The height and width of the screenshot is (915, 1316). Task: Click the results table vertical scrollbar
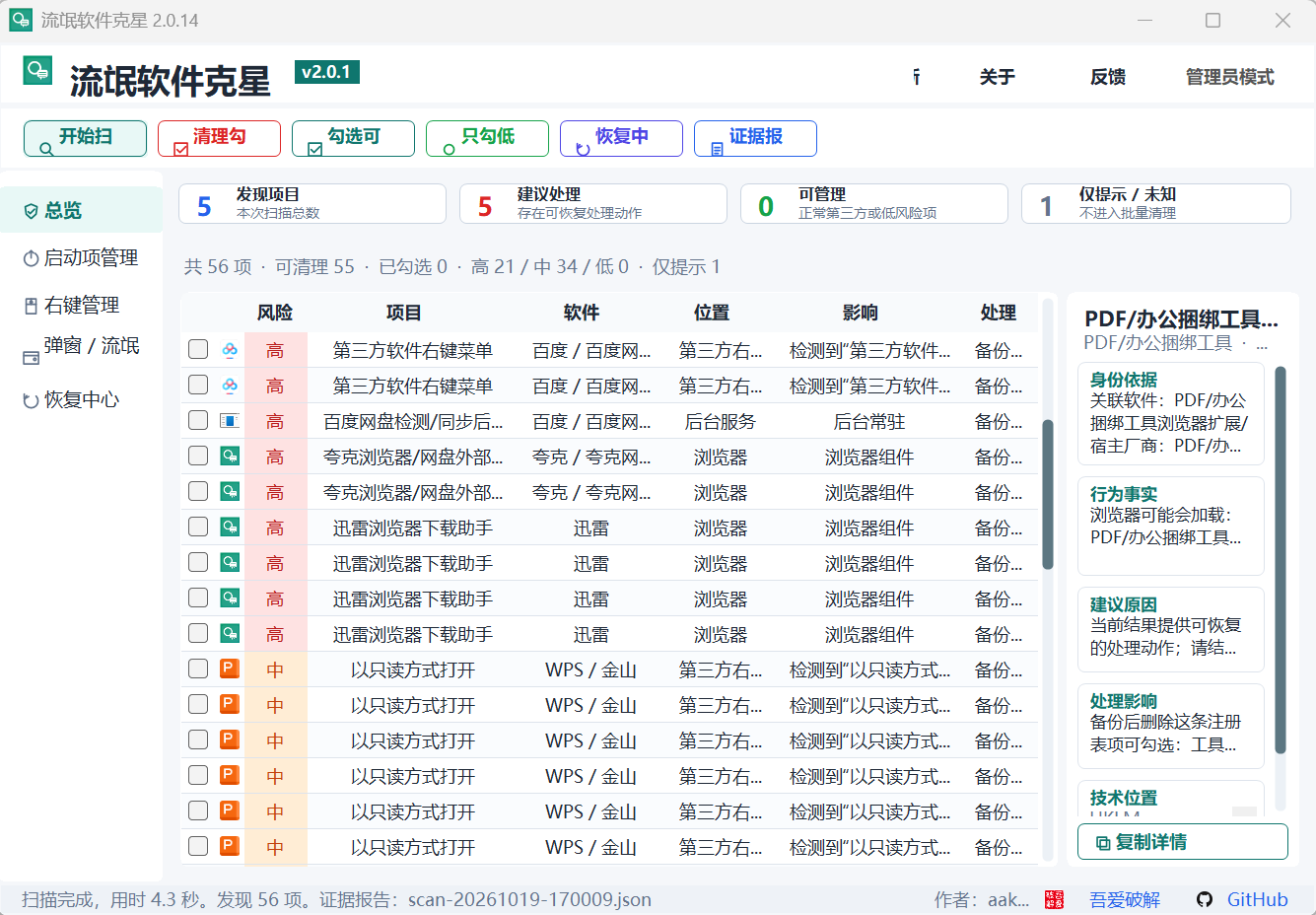point(1048,494)
